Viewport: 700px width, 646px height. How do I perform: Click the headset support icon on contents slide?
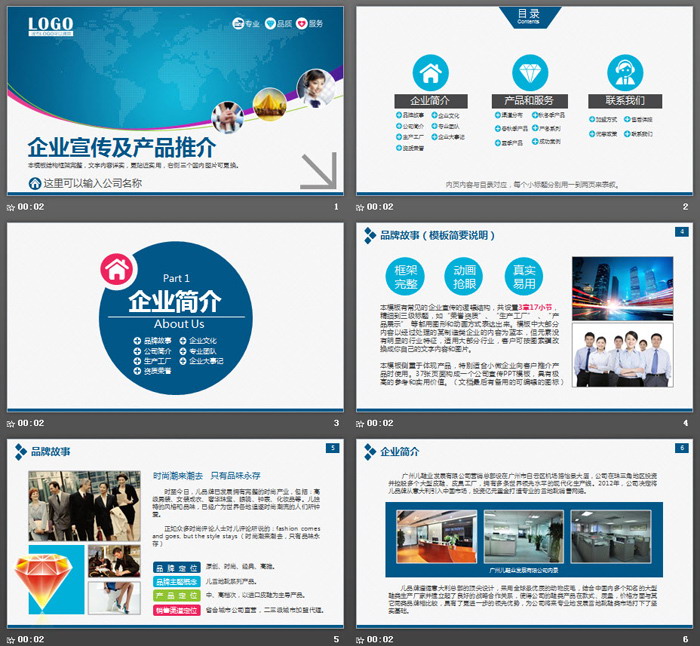(x=625, y=73)
